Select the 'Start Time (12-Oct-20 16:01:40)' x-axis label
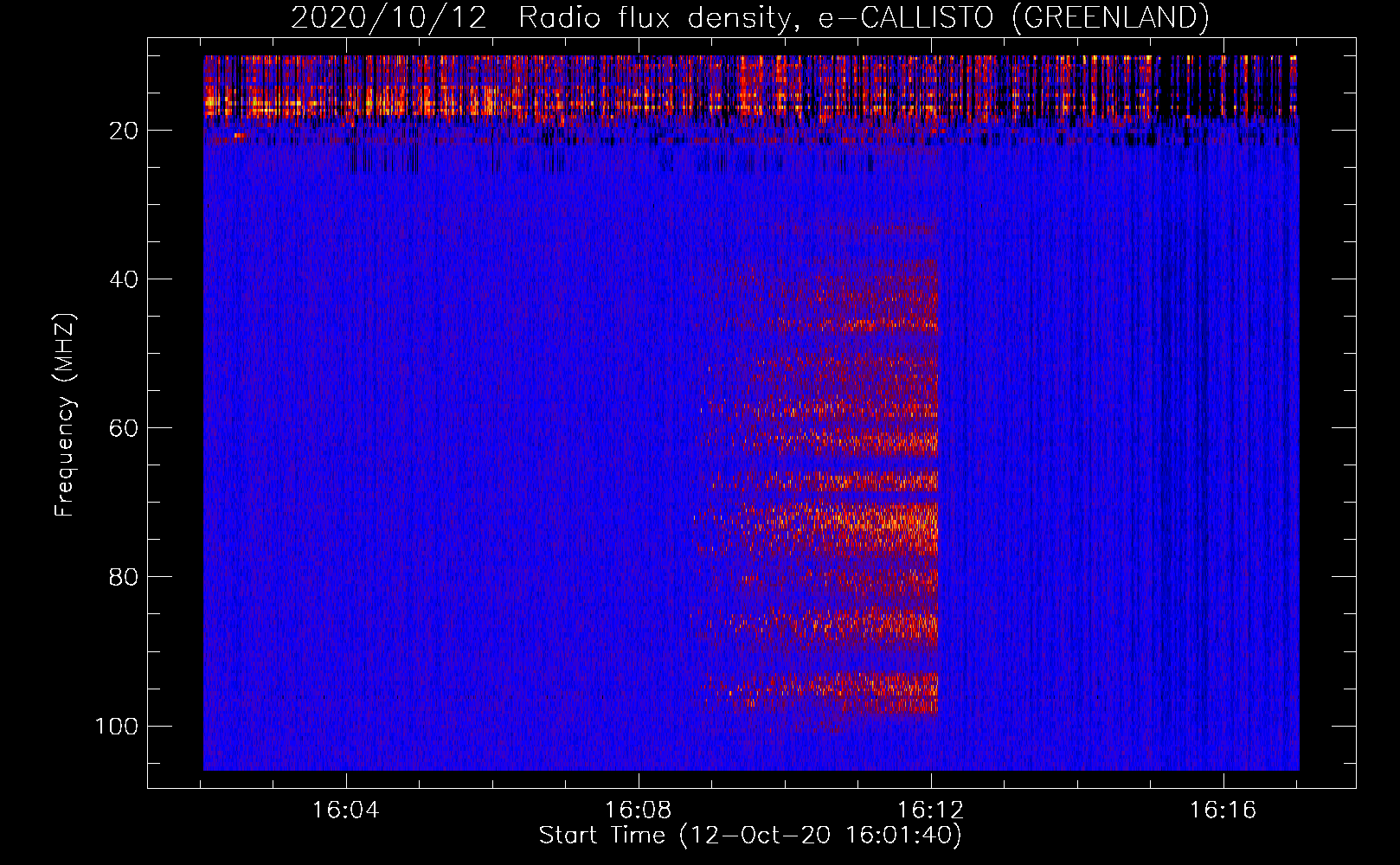The image size is (1400, 865). [750, 836]
